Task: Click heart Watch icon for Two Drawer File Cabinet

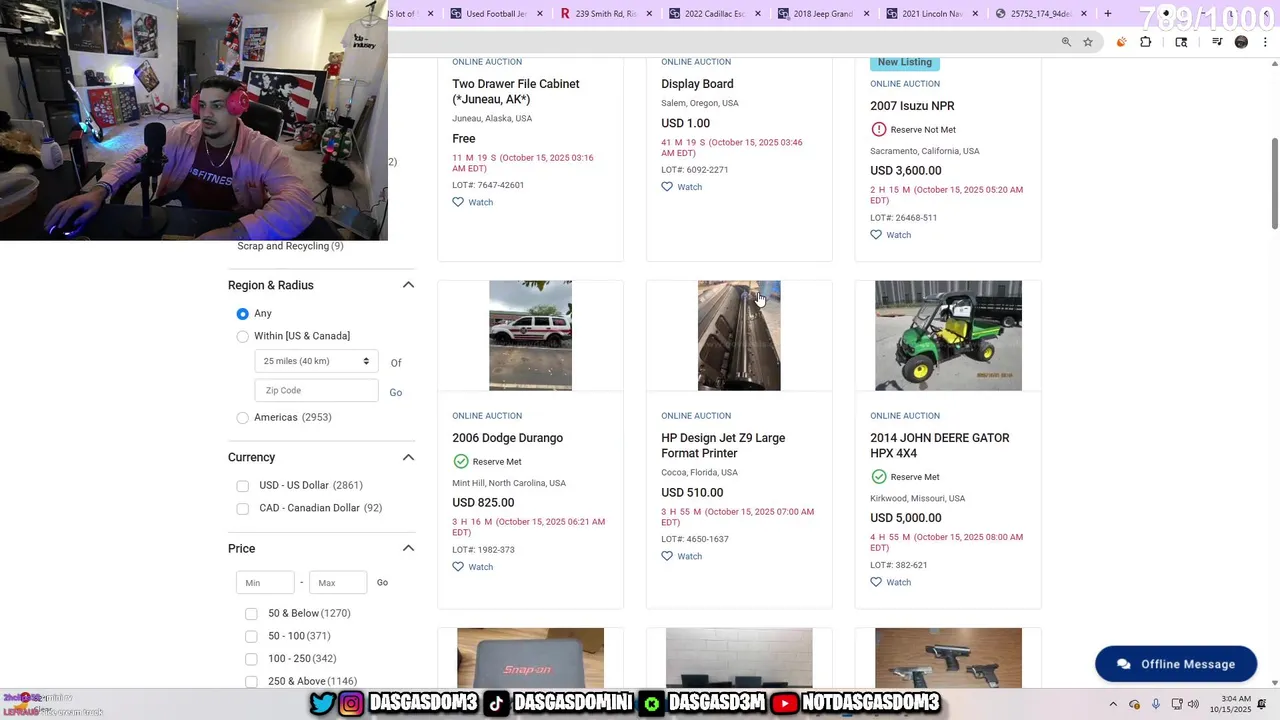Action: click(458, 202)
